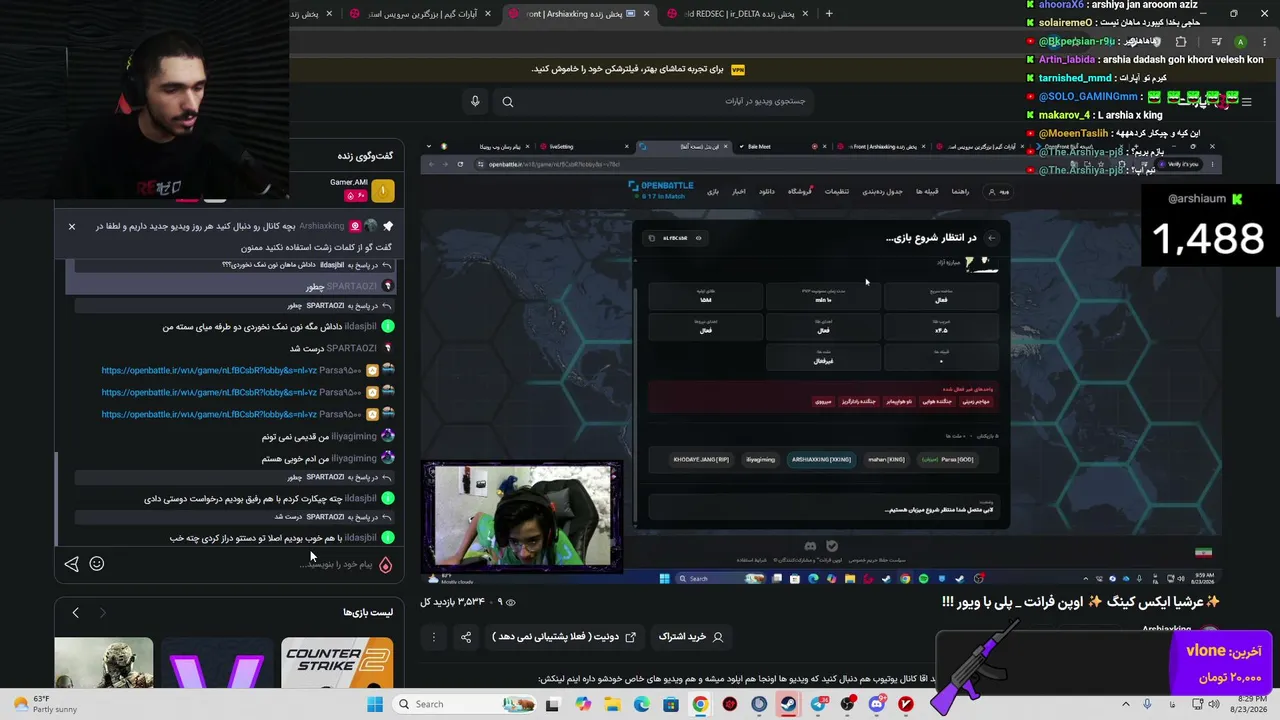Close the "REDSEC | ir_DELTA" browser tab
The image size is (1280, 720).
coord(806,13)
